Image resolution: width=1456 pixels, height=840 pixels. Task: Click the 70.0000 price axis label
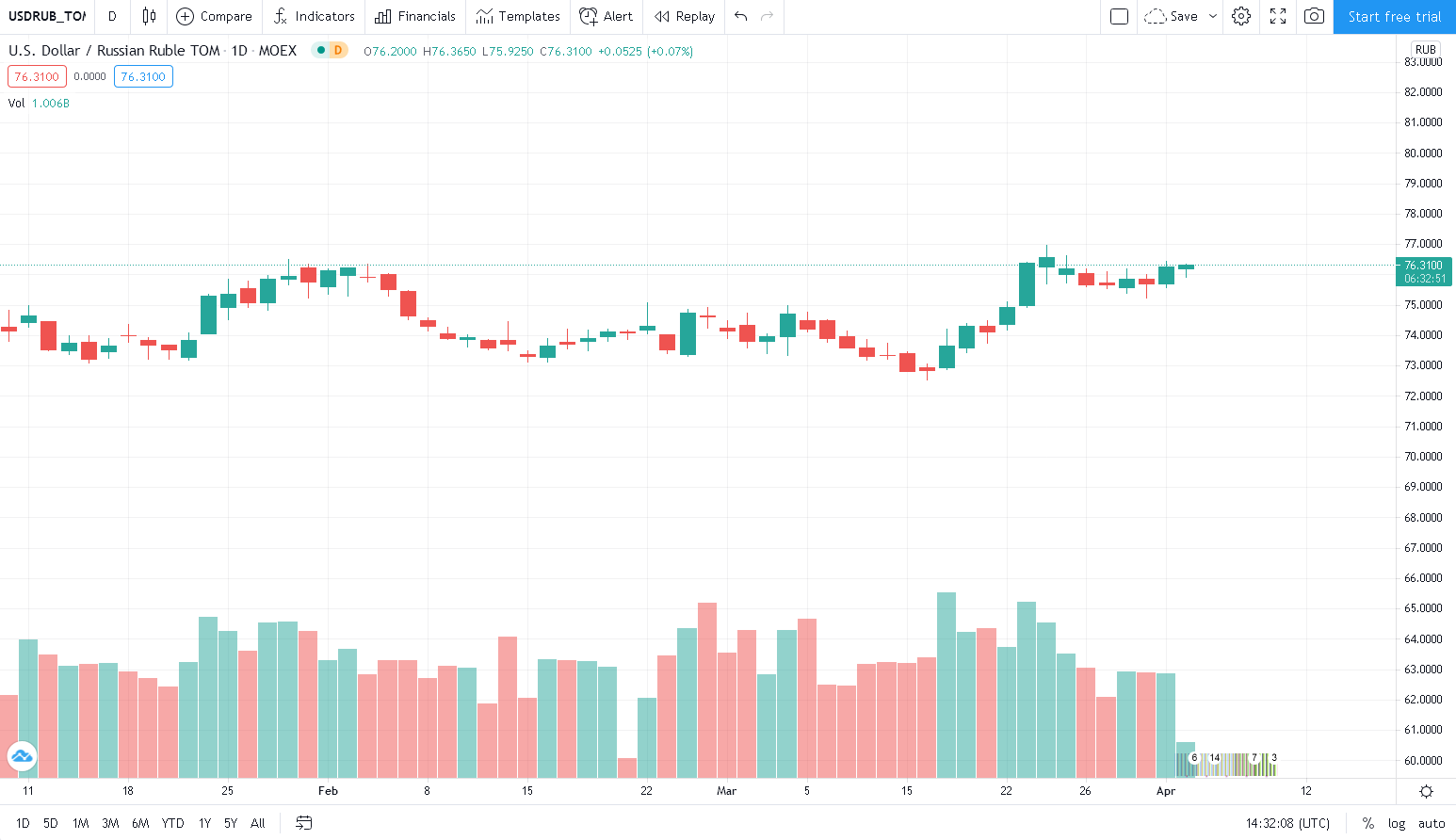point(1423,457)
